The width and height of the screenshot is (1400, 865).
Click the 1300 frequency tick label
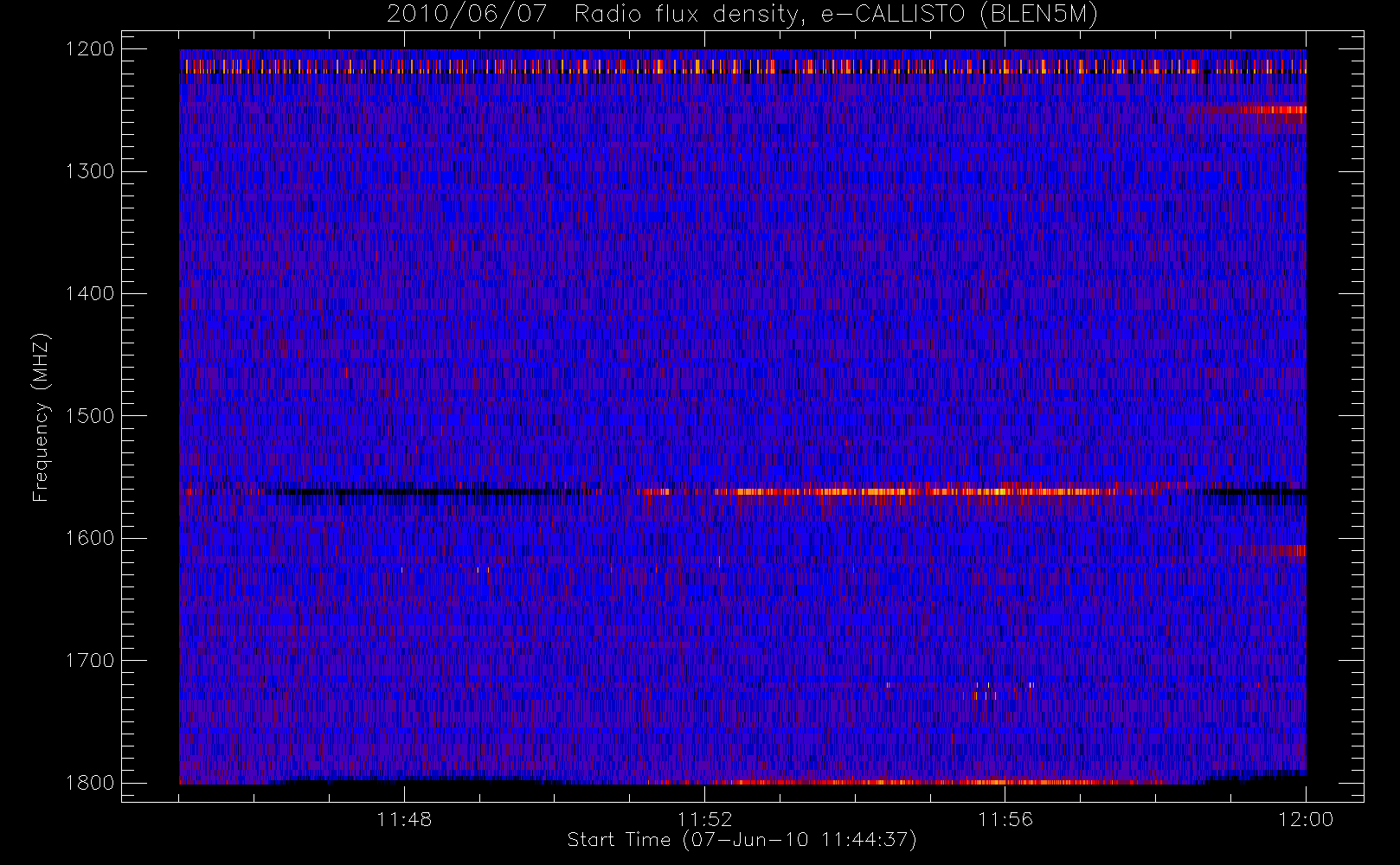click(90, 170)
